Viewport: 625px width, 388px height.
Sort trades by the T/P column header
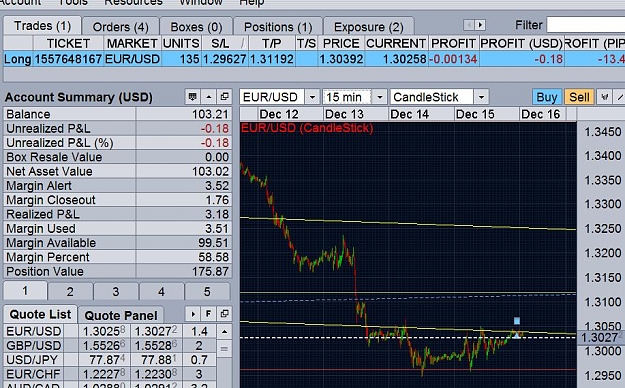pos(272,43)
